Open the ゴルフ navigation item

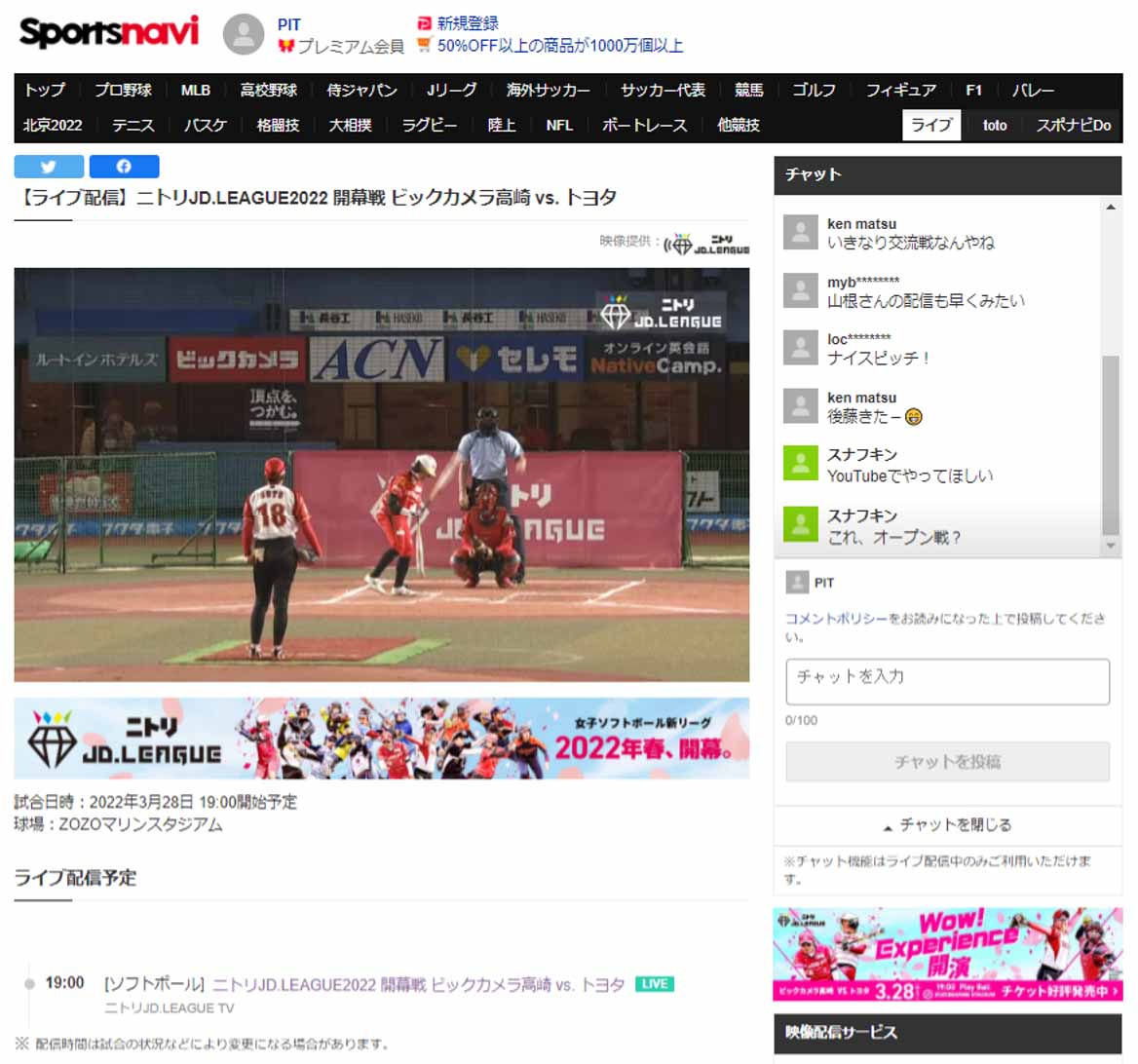814,90
